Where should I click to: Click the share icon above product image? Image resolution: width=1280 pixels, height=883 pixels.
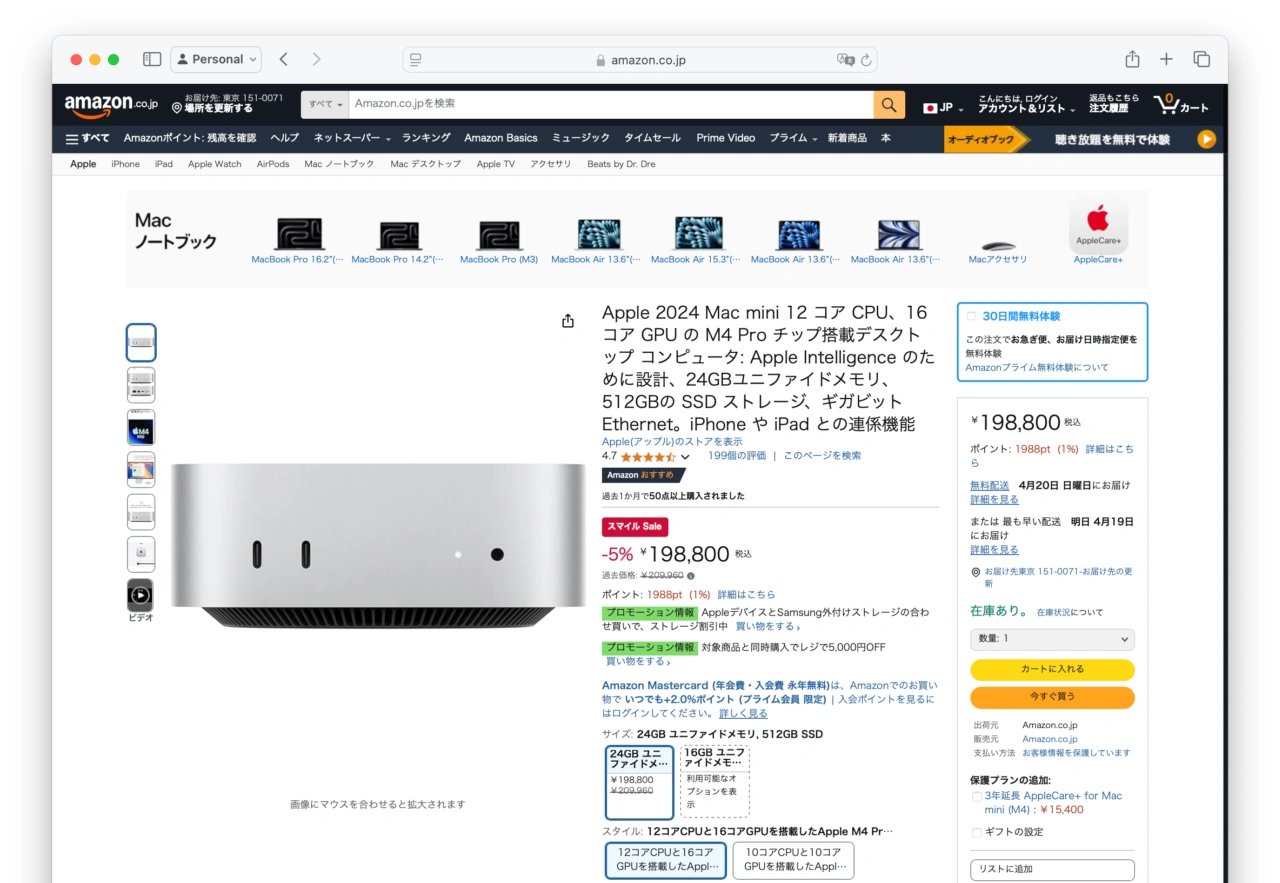point(568,321)
